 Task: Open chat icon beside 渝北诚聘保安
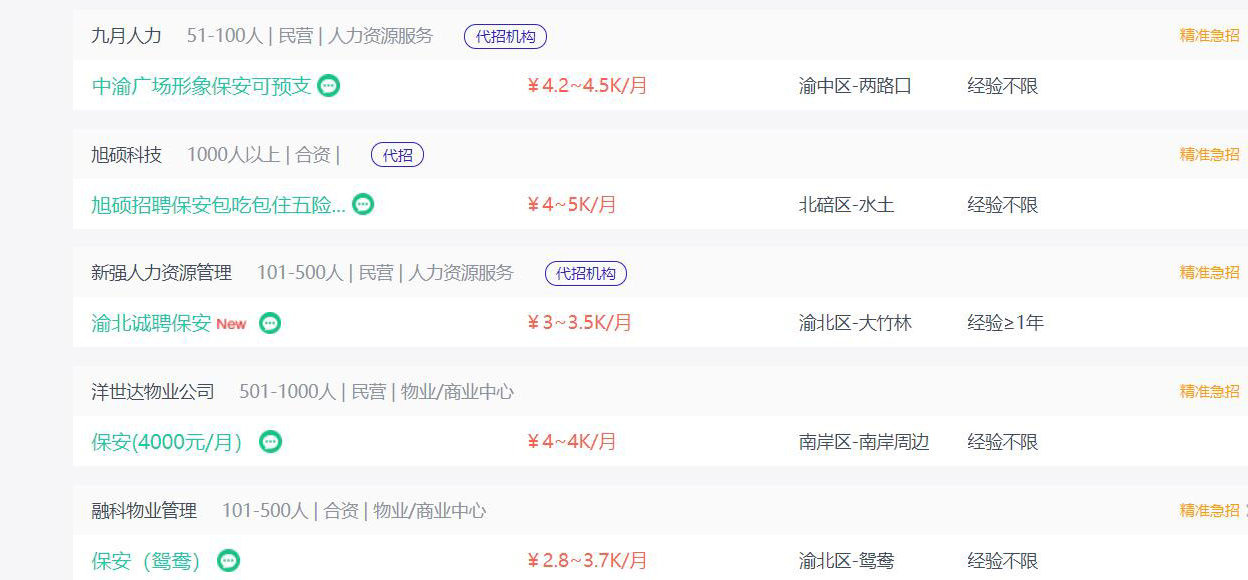coord(270,323)
